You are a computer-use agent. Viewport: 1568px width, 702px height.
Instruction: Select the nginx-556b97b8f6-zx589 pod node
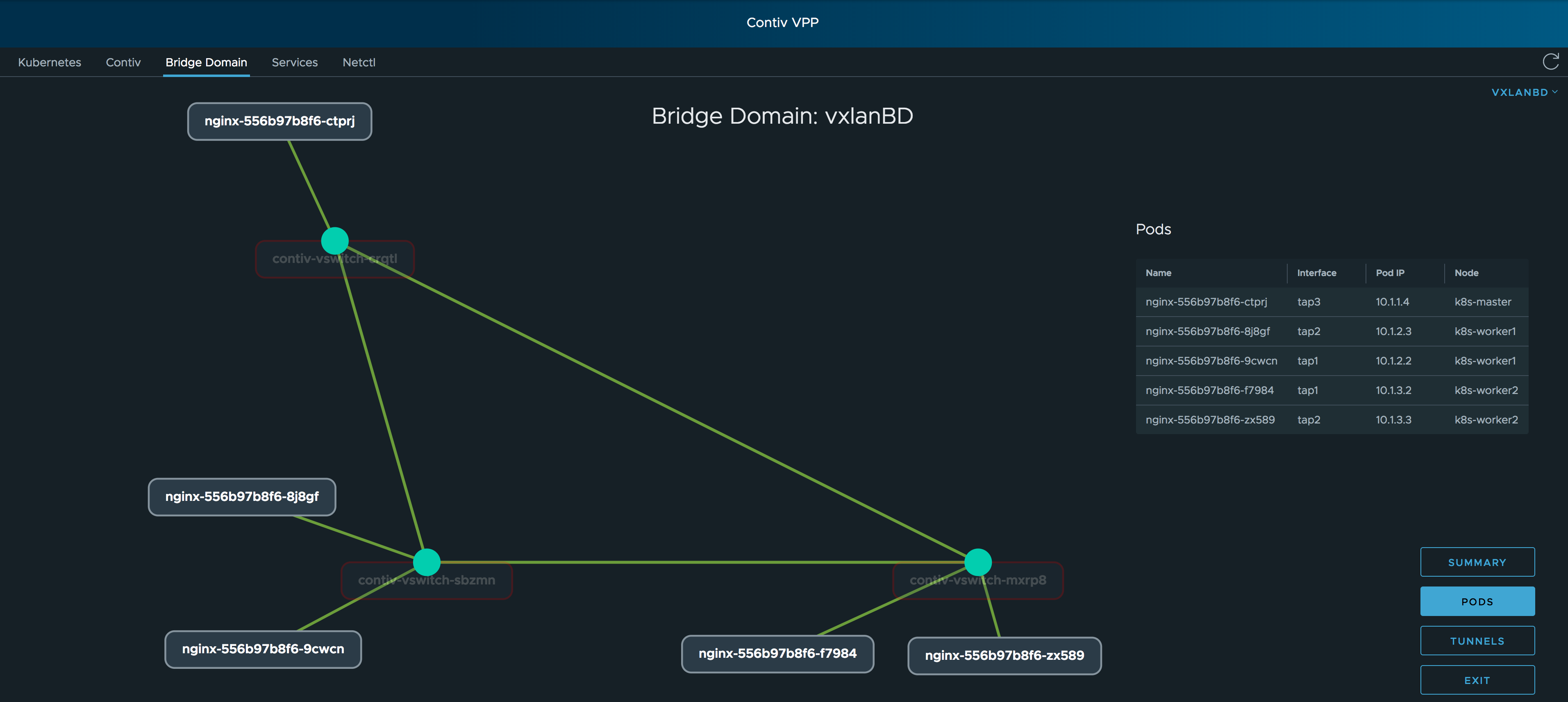pyautogui.click(x=1004, y=655)
